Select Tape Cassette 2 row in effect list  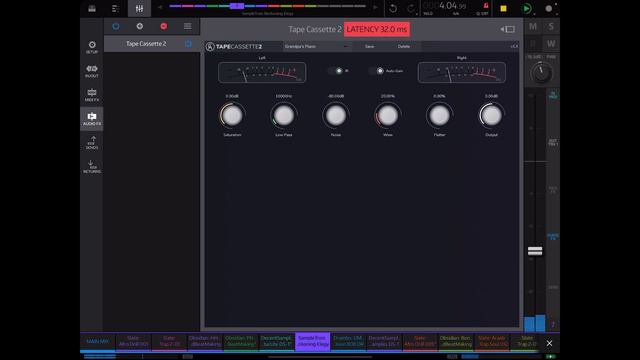pyautogui.click(x=151, y=44)
